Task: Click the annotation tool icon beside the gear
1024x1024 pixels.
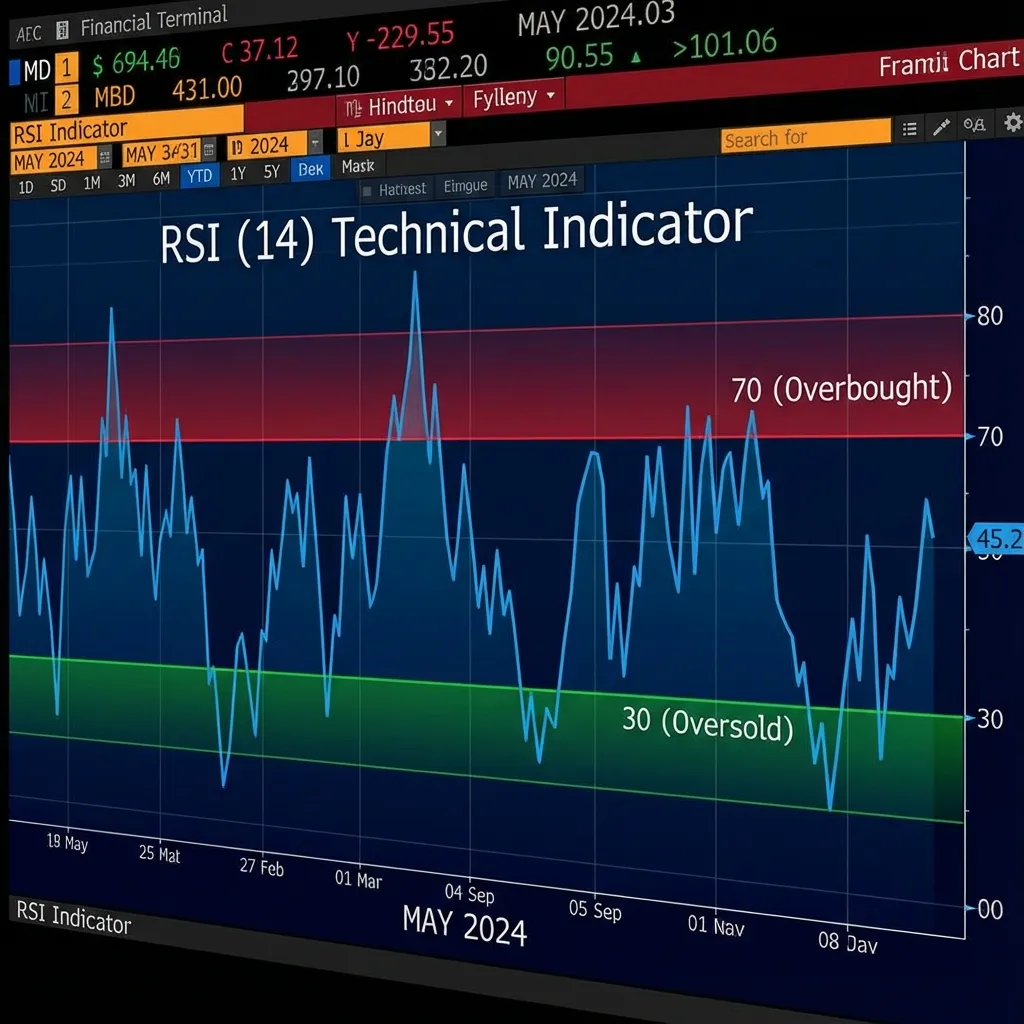Action: click(976, 125)
